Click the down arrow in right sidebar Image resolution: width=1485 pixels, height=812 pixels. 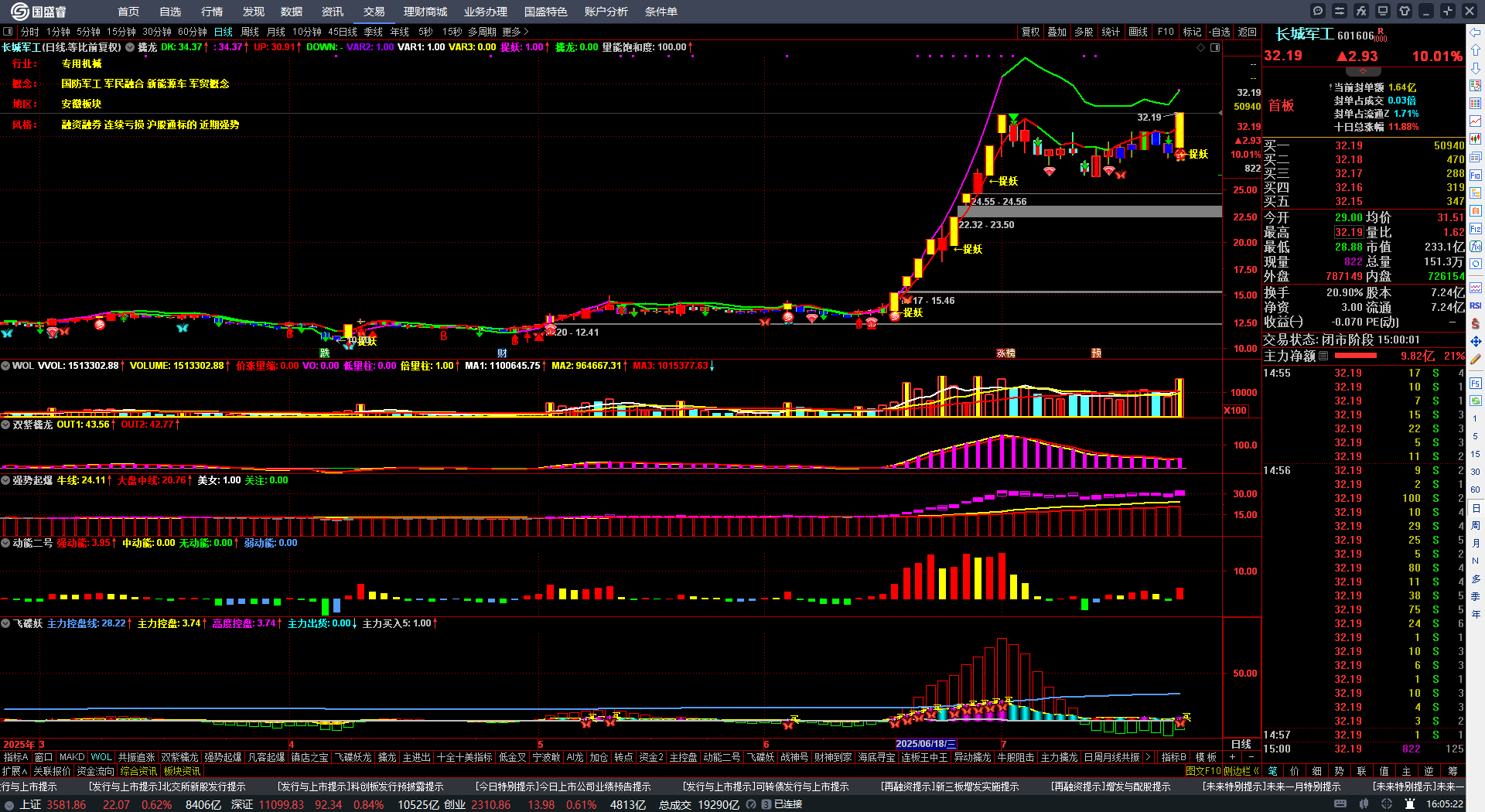coord(1476,68)
